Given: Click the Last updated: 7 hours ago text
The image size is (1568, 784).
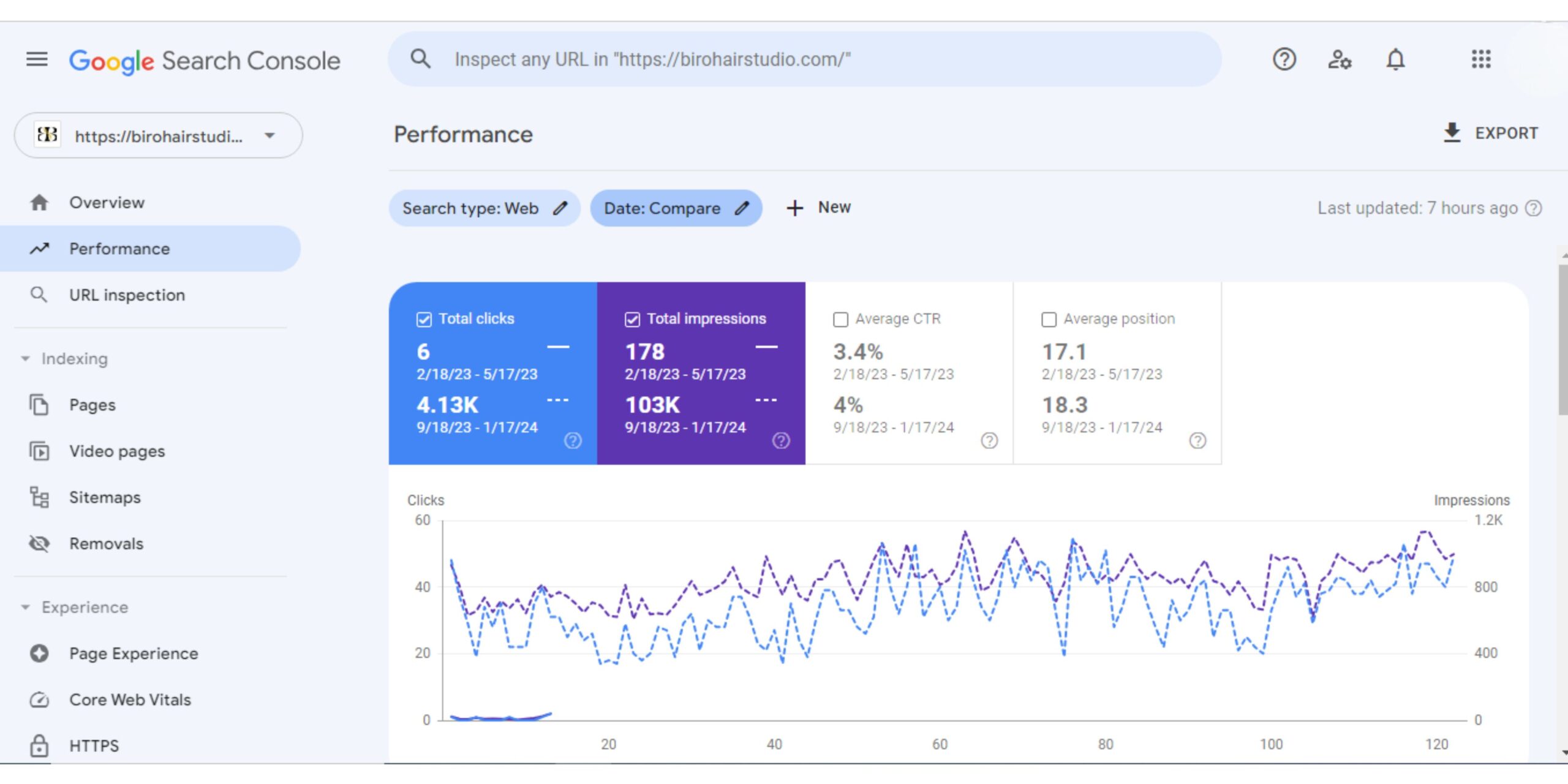Looking at the screenshot, I should [x=1417, y=208].
